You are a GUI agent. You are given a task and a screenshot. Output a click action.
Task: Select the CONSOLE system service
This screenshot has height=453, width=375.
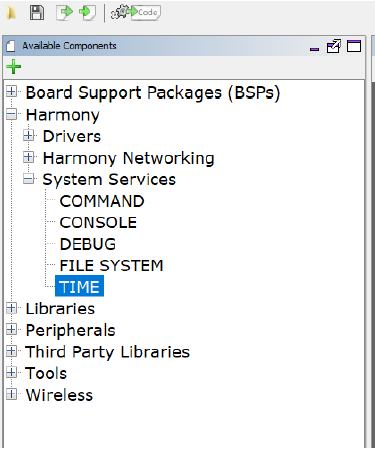(98, 223)
